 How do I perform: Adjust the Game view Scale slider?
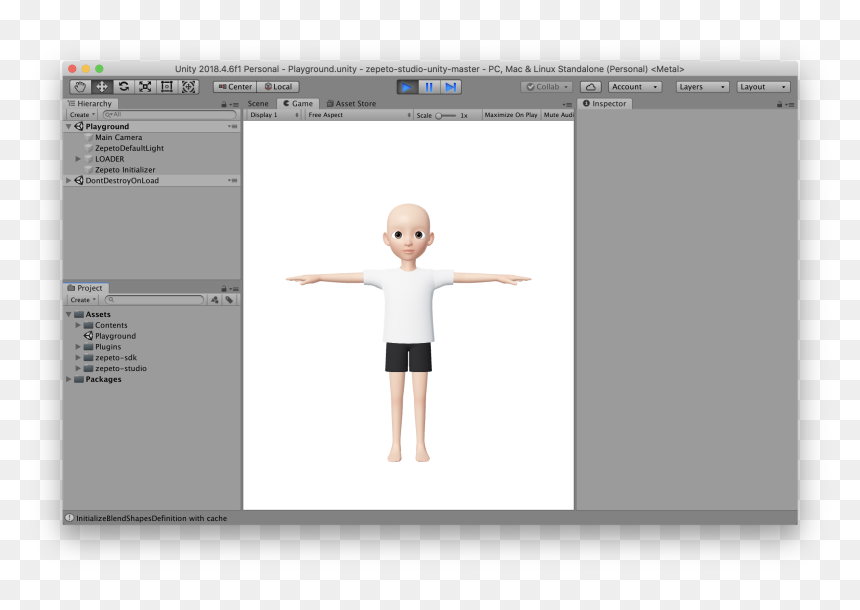click(x=445, y=115)
